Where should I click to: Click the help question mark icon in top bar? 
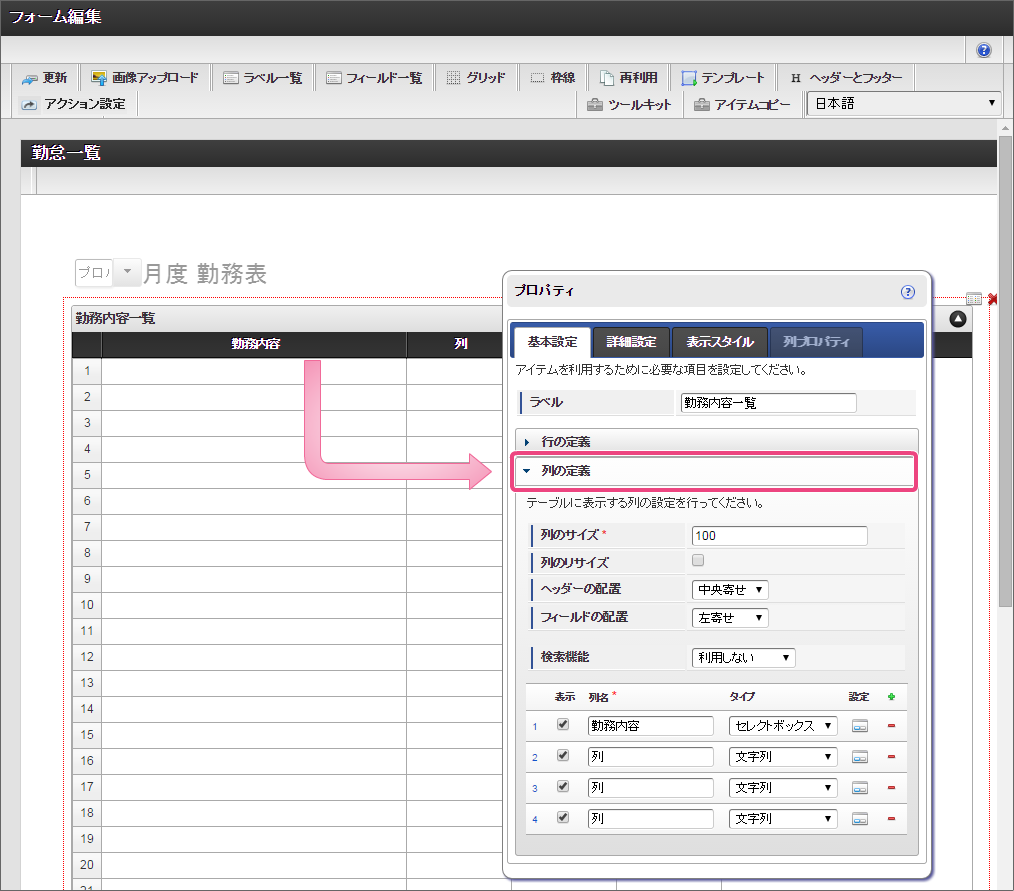[984, 50]
